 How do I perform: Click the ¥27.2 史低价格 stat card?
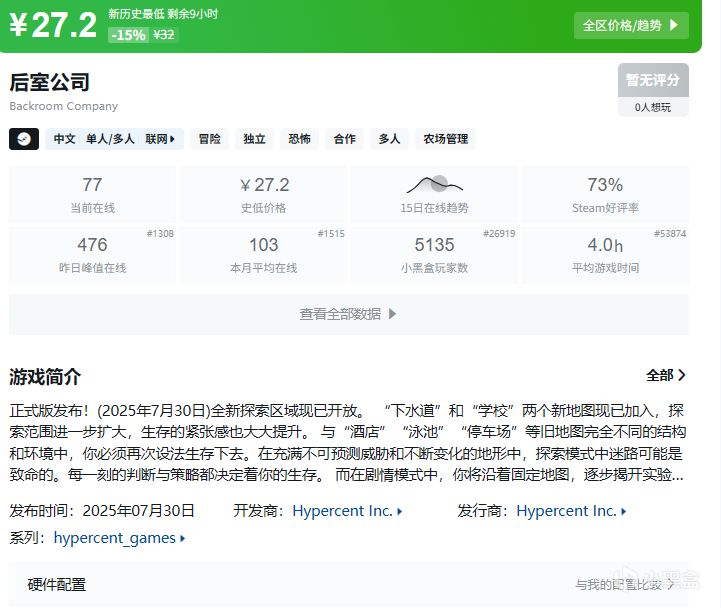point(263,194)
